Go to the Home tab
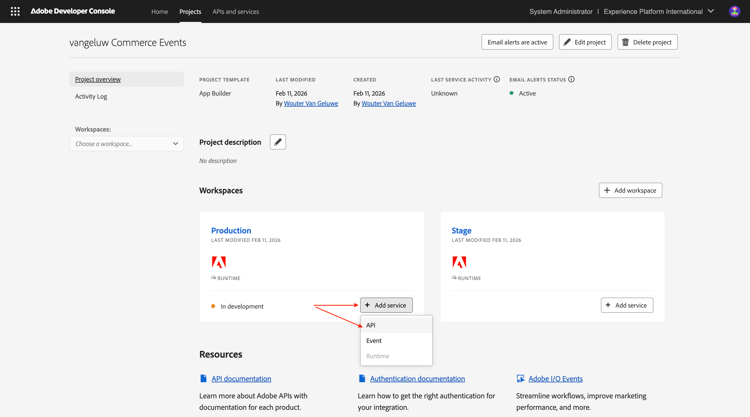This screenshot has height=417, width=750. point(159,12)
